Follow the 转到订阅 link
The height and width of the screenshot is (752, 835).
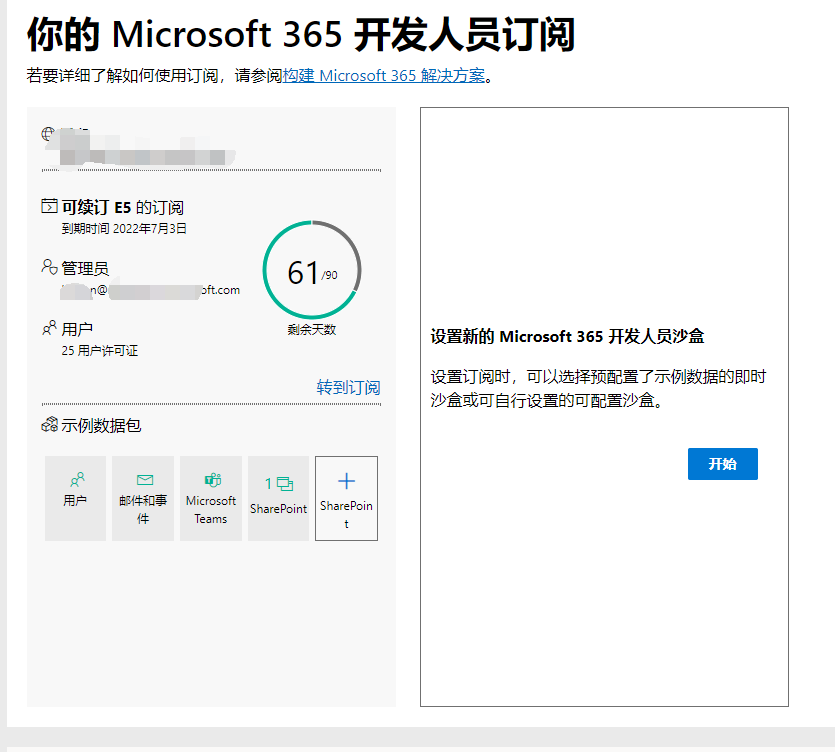[x=348, y=388]
